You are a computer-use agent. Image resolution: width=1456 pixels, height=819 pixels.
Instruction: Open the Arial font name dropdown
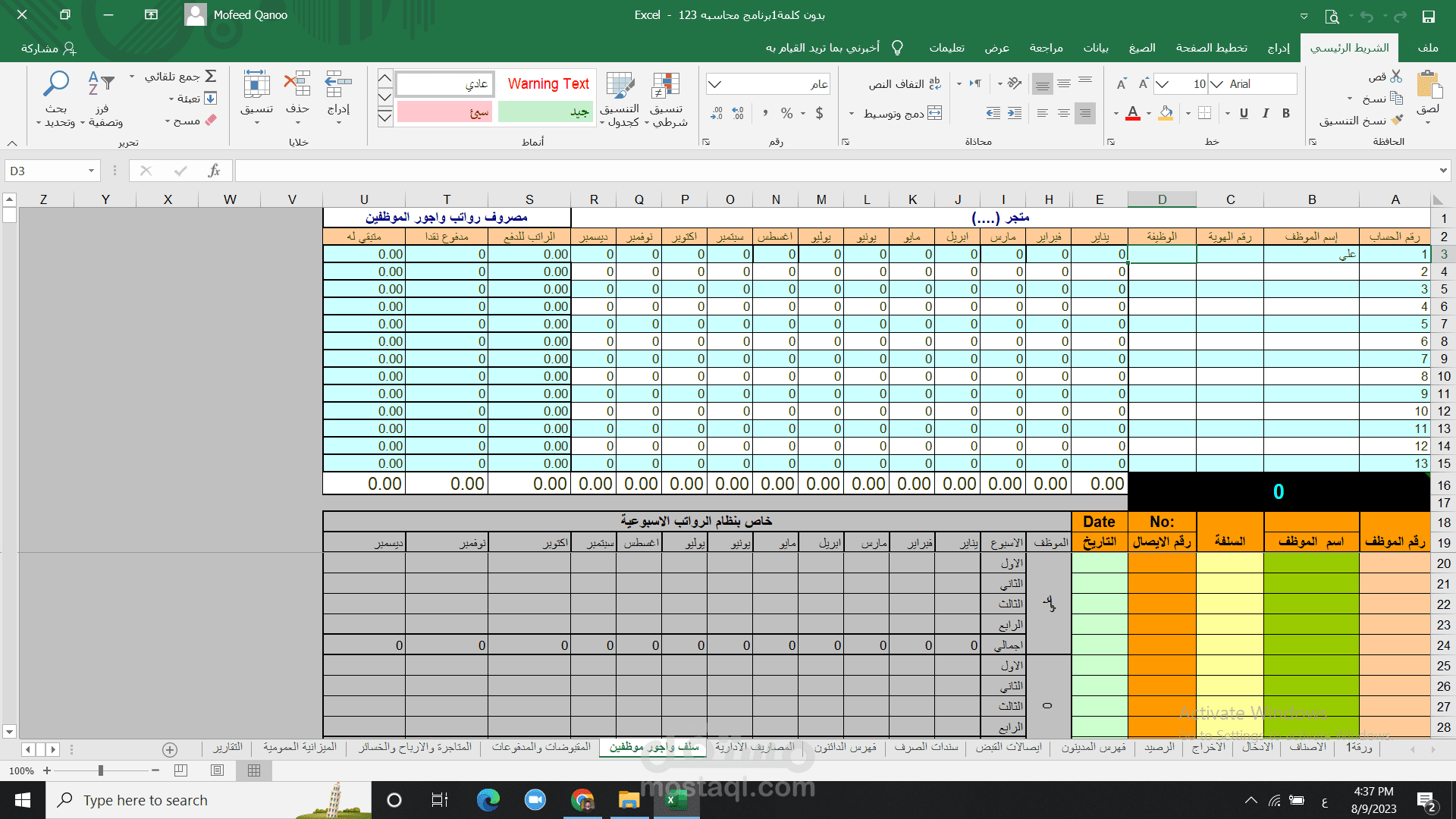(x=1217, y=84)
